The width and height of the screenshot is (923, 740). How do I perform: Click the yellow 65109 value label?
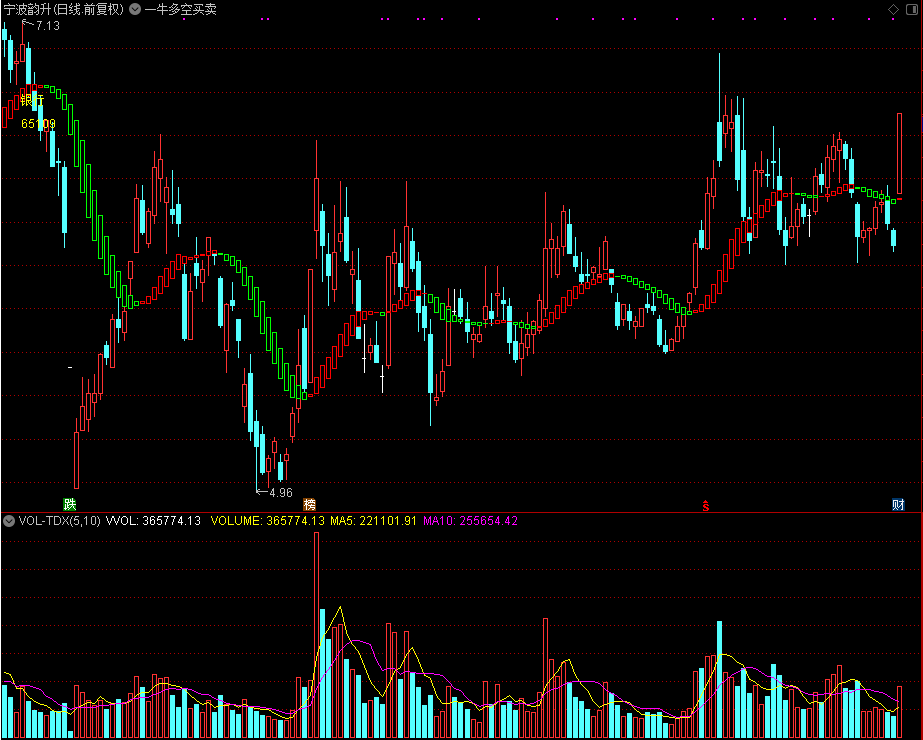pyautogui.click(x=38, y=124)
